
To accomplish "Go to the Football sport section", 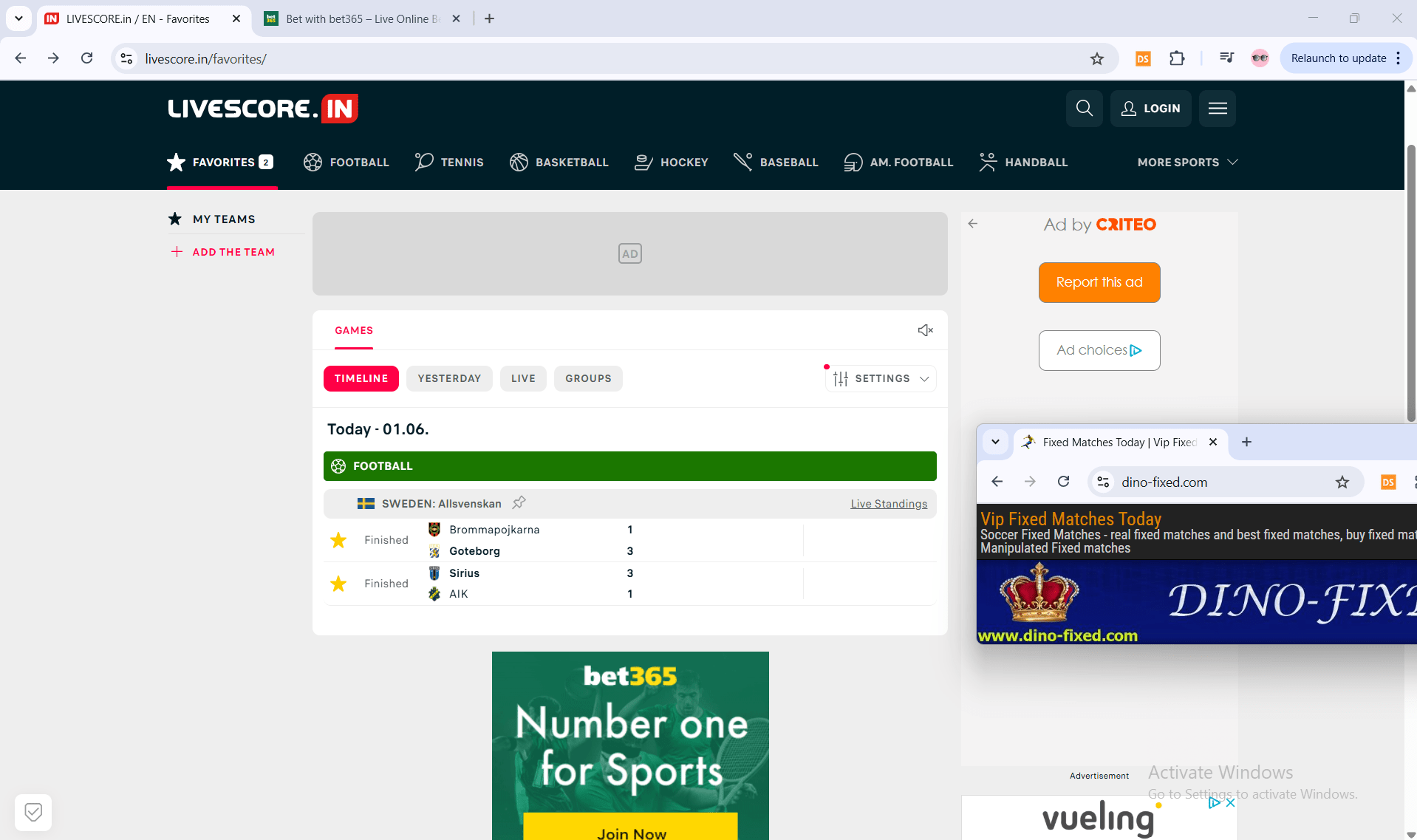I will coord(346,162).
